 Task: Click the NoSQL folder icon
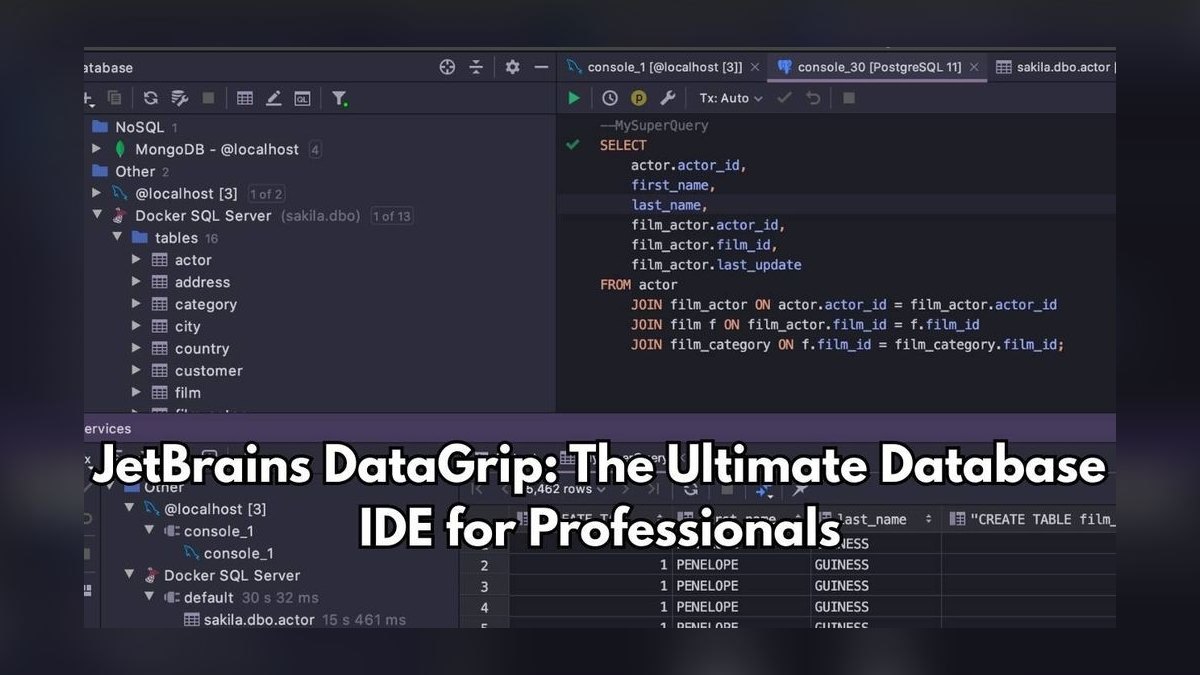point(99,127)
